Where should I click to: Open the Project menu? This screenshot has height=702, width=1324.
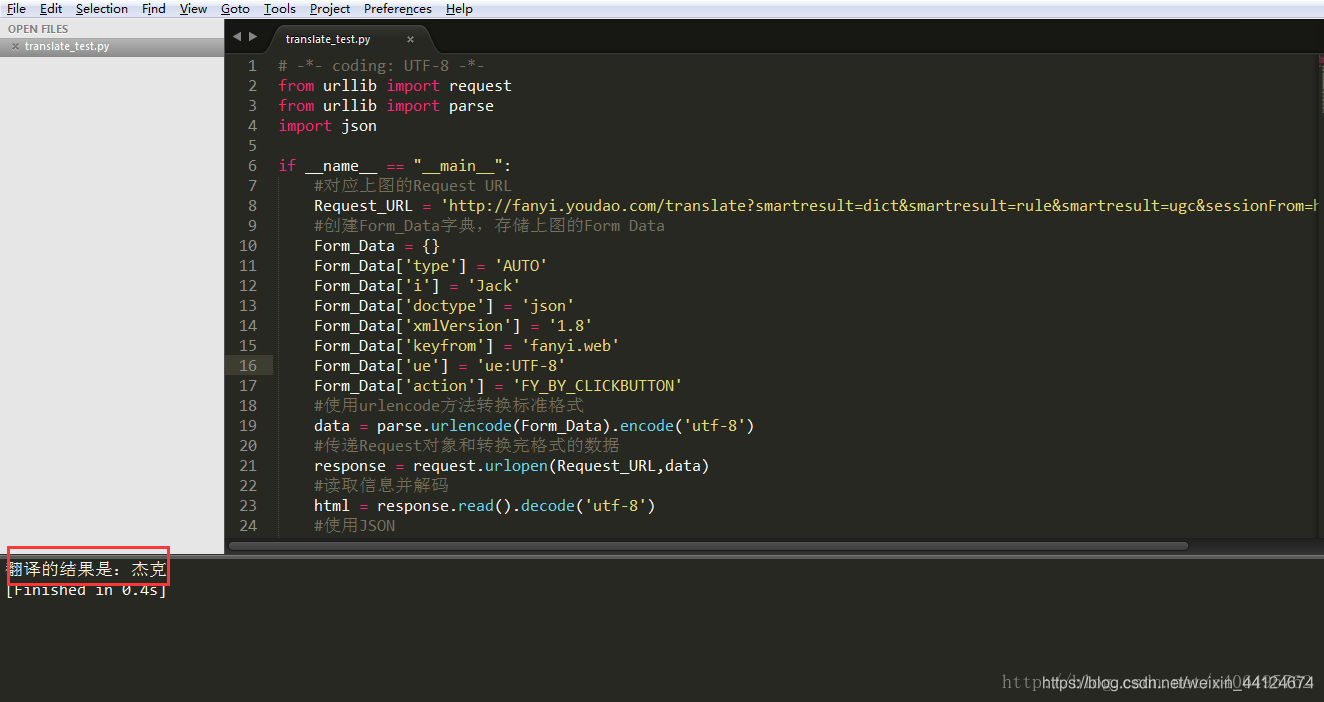[330, 9]
